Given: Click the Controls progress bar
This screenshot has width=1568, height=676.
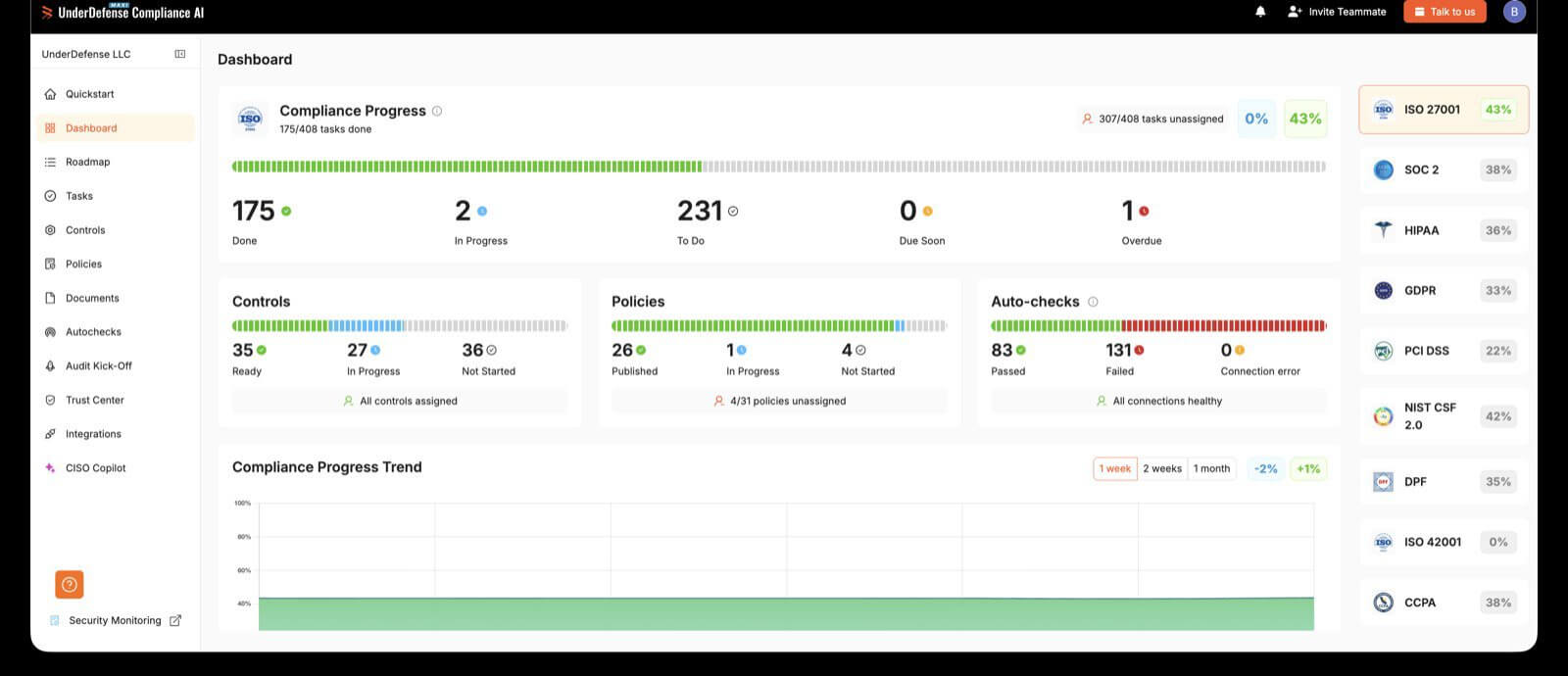Looking at the screenshot, I should (x=400, y=325).
